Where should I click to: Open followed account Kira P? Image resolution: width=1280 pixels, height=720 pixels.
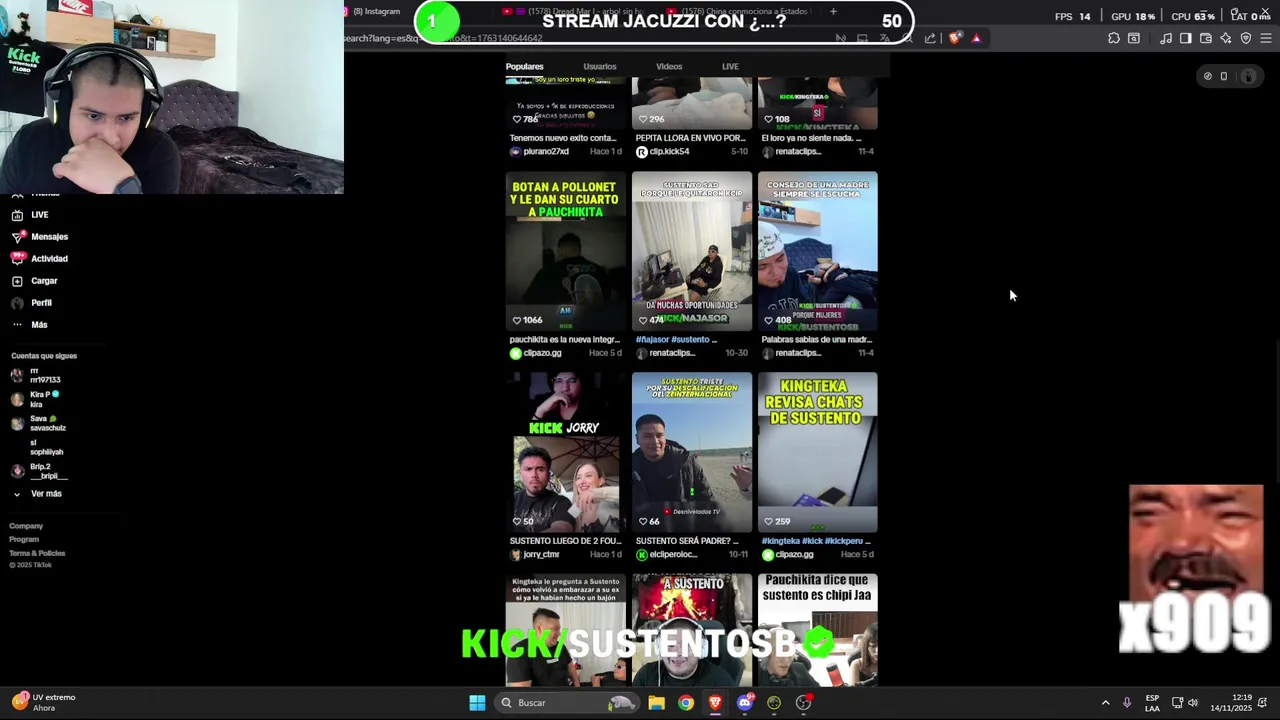coord(36,399)
